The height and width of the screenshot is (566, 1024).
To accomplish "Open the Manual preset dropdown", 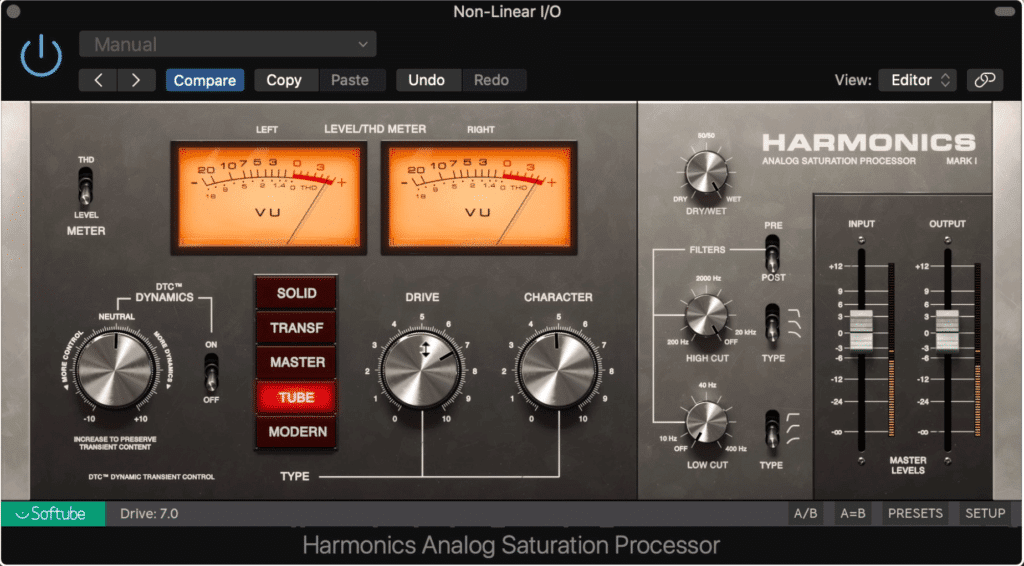I will [x=228, y=44].
